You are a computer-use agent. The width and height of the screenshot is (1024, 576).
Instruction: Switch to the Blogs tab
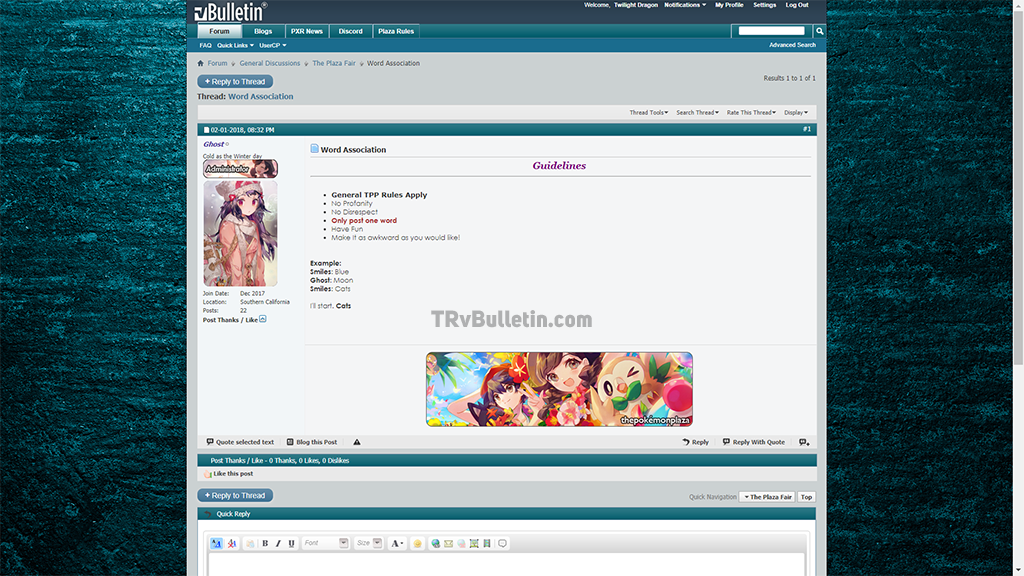point(262,31)
